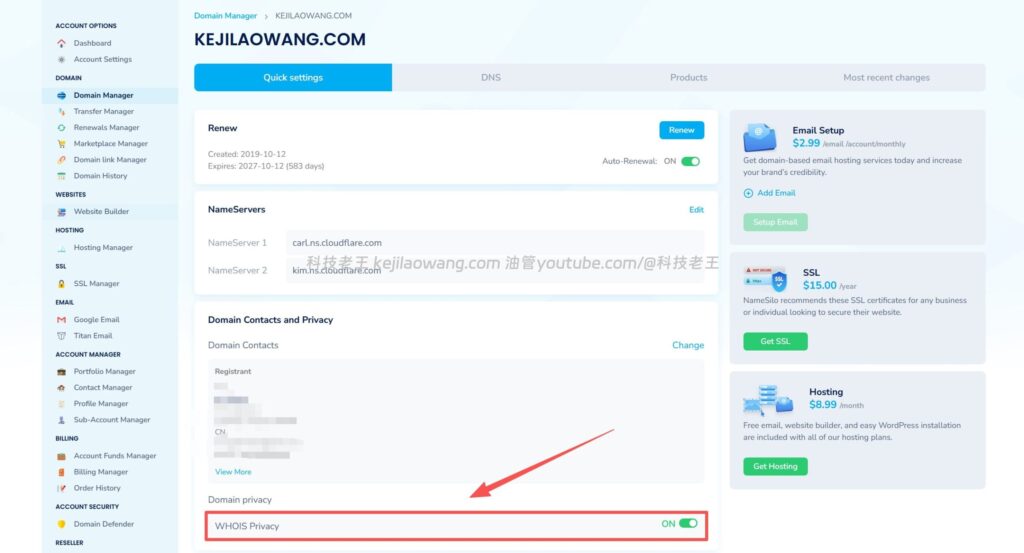Toggle the WHOIS Privacy switch
This screenshot has width=1024, height=553.
(x=688, y=524)
